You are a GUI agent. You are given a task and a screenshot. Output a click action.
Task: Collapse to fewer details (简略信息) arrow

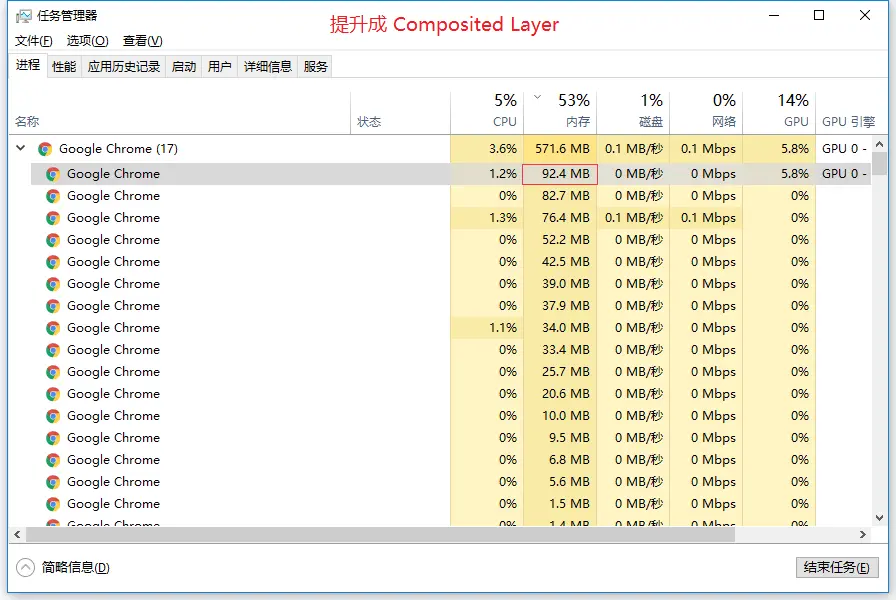point(26,567)
